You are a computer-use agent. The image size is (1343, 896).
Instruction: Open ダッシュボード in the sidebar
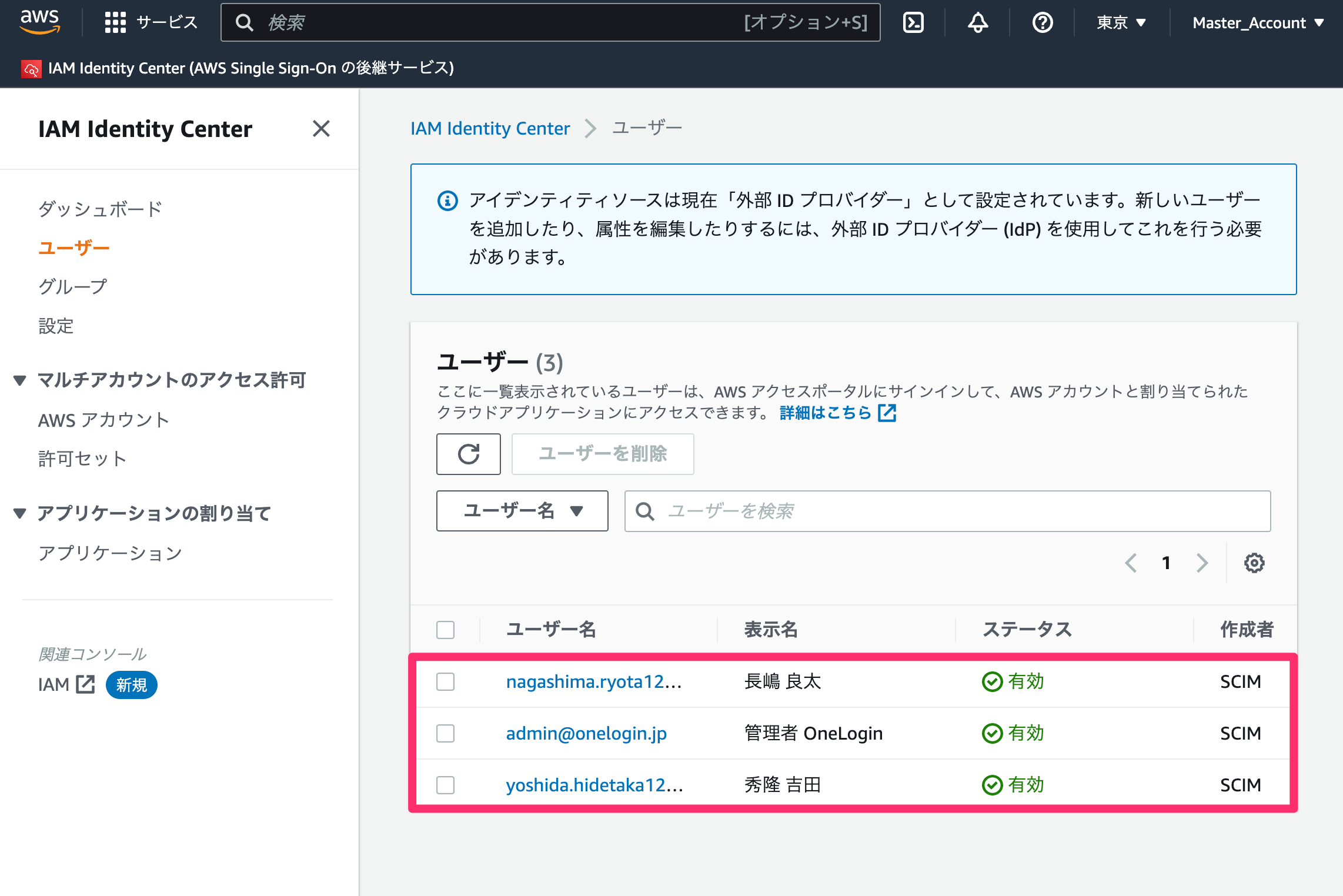click(100, 209)
